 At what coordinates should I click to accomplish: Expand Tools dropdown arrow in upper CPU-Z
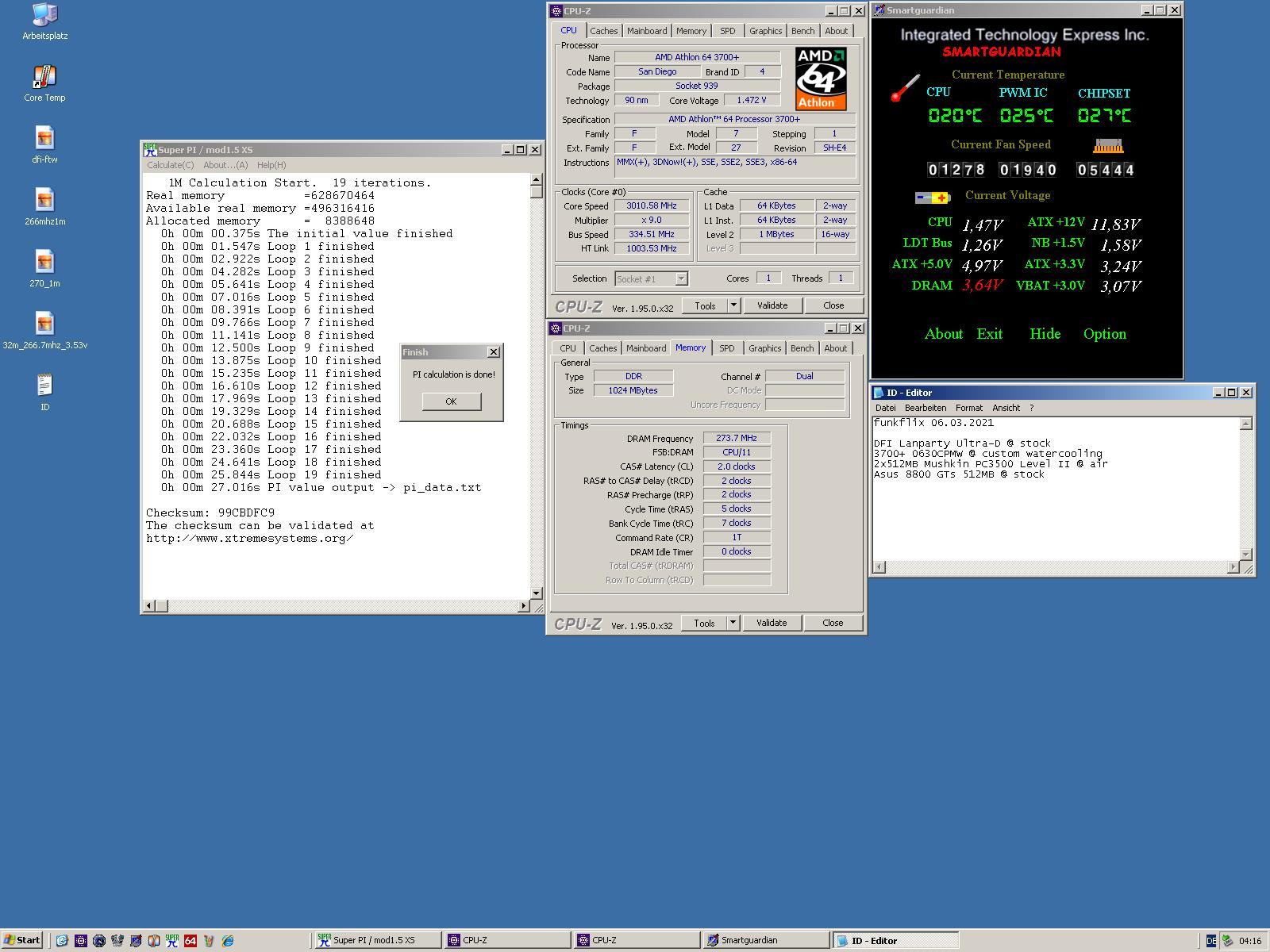click(x=733, y=305)
